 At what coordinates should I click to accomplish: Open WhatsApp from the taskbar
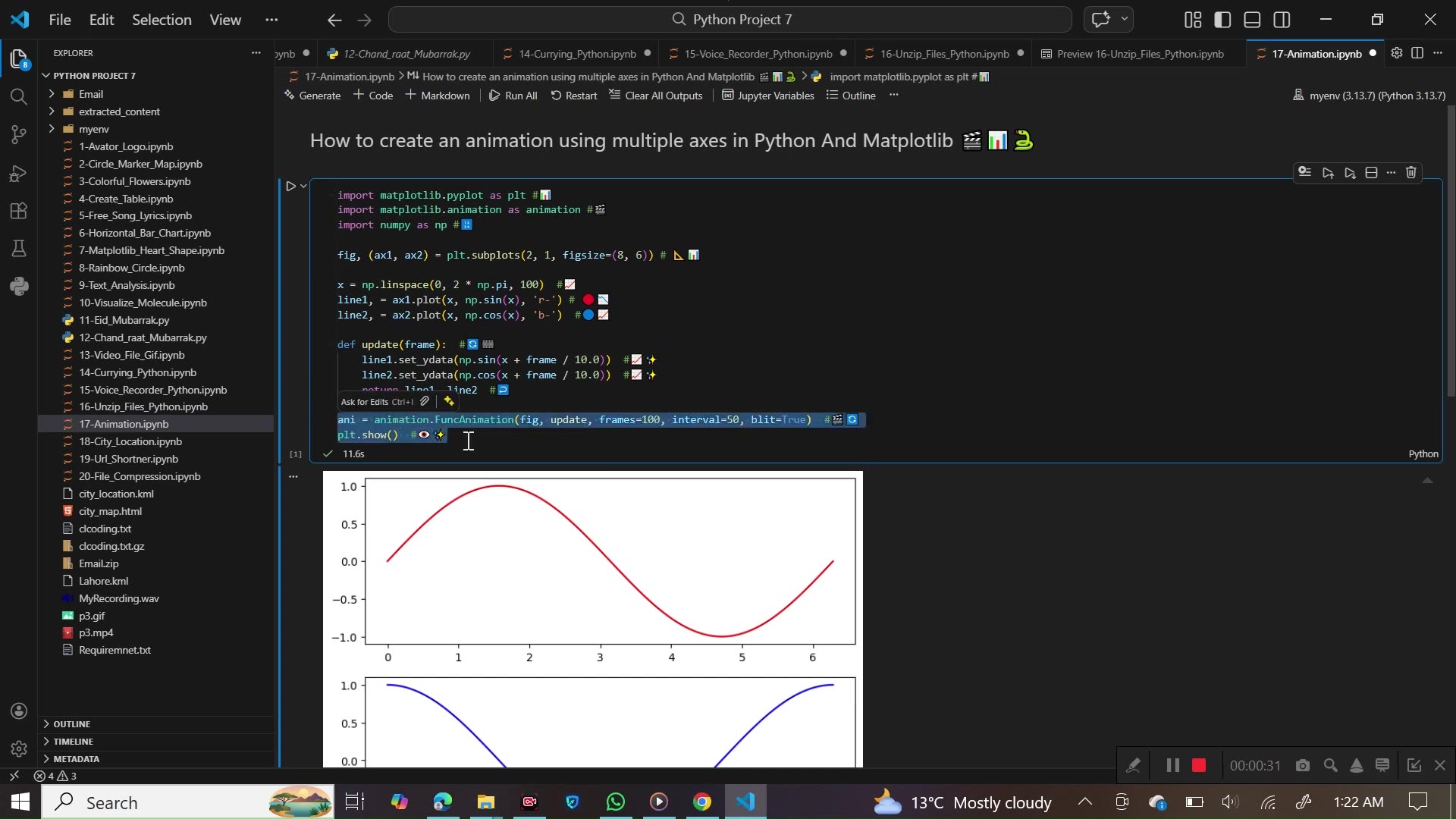click(616, 802)
